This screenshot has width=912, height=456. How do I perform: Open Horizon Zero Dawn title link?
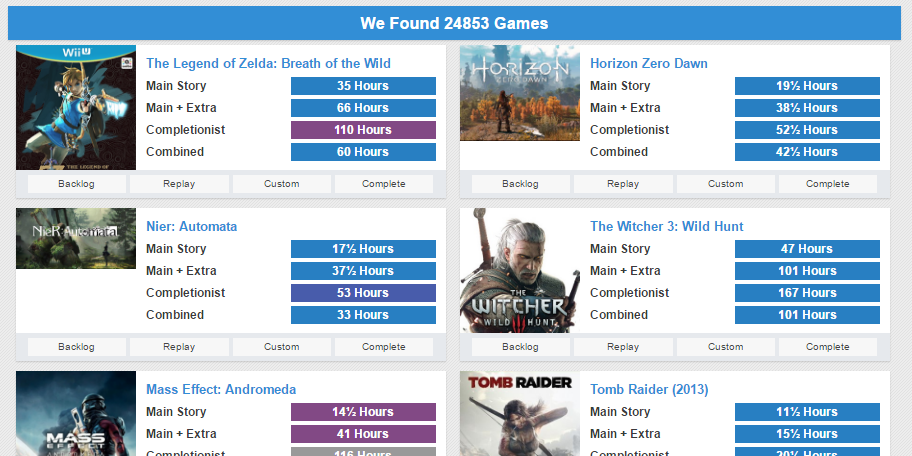coord(649,63)
